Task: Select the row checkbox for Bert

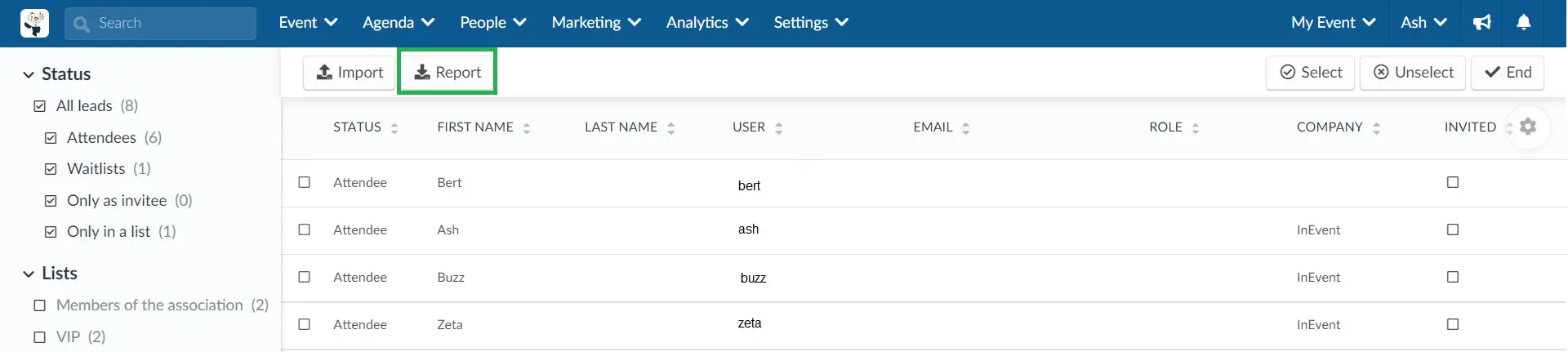Action: tap(305, 182)
